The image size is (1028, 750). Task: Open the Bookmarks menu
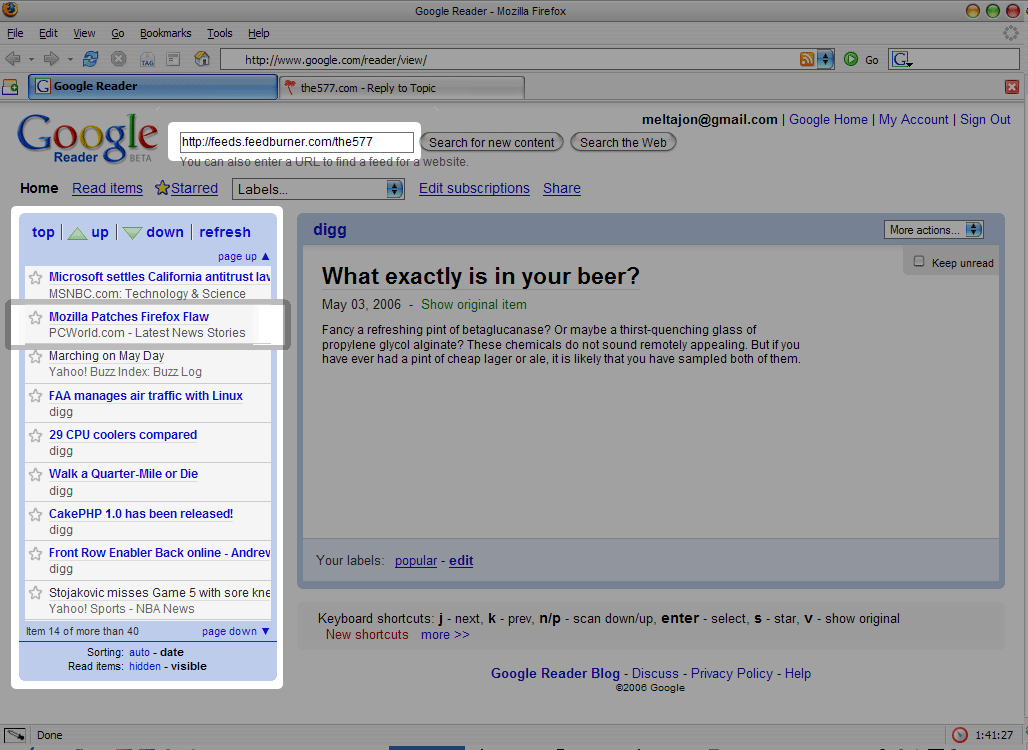pos(165,33)
